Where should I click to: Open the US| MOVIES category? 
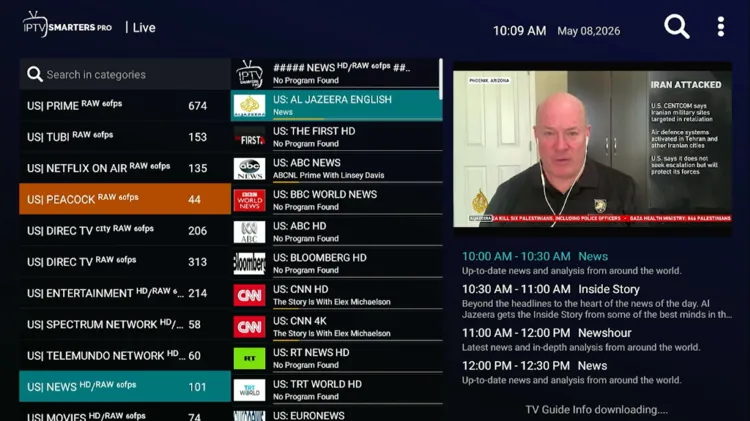tap(125, 414)
